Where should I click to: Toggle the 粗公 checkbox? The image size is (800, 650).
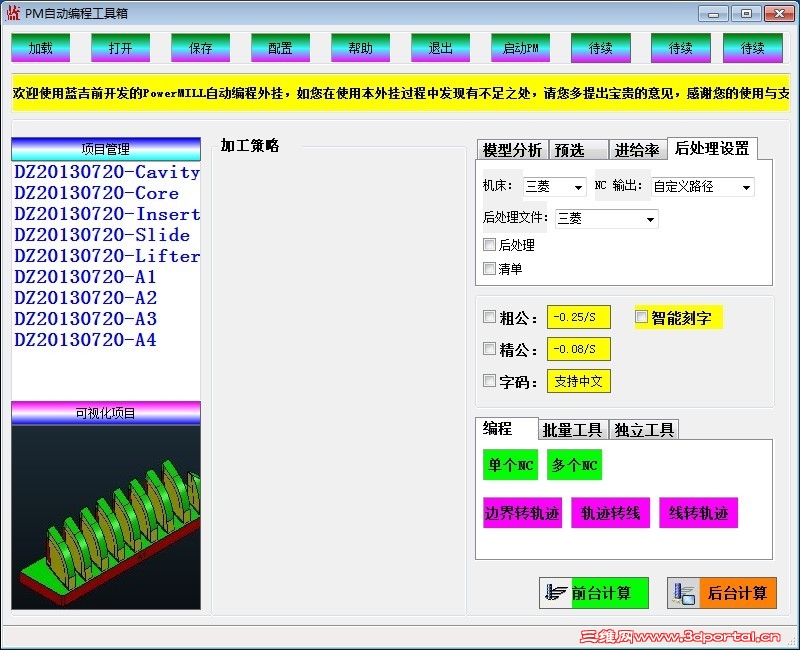[489, 317]
